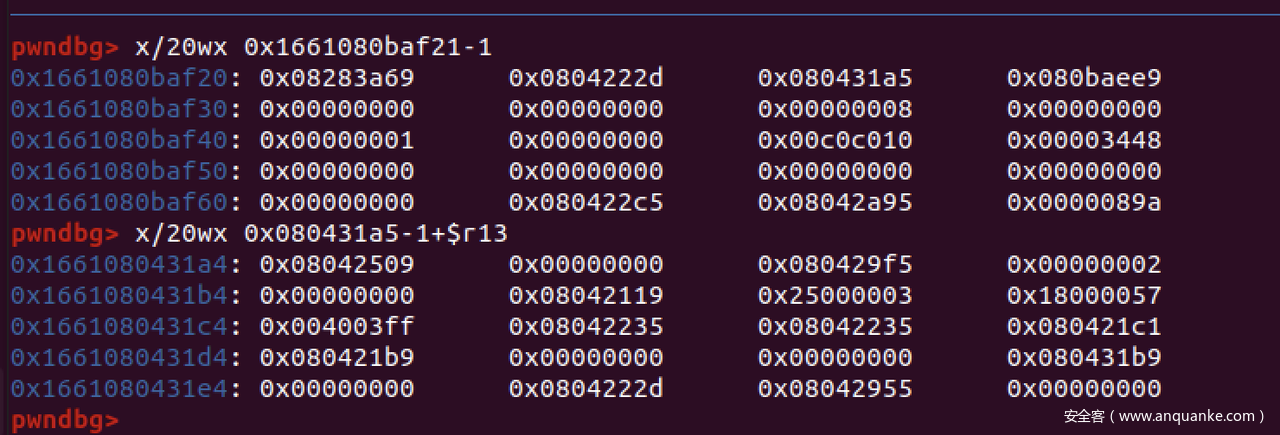The image size is (1280, 435).
Task: Click the value 0x080baee9
Action: click(1084, 78)
